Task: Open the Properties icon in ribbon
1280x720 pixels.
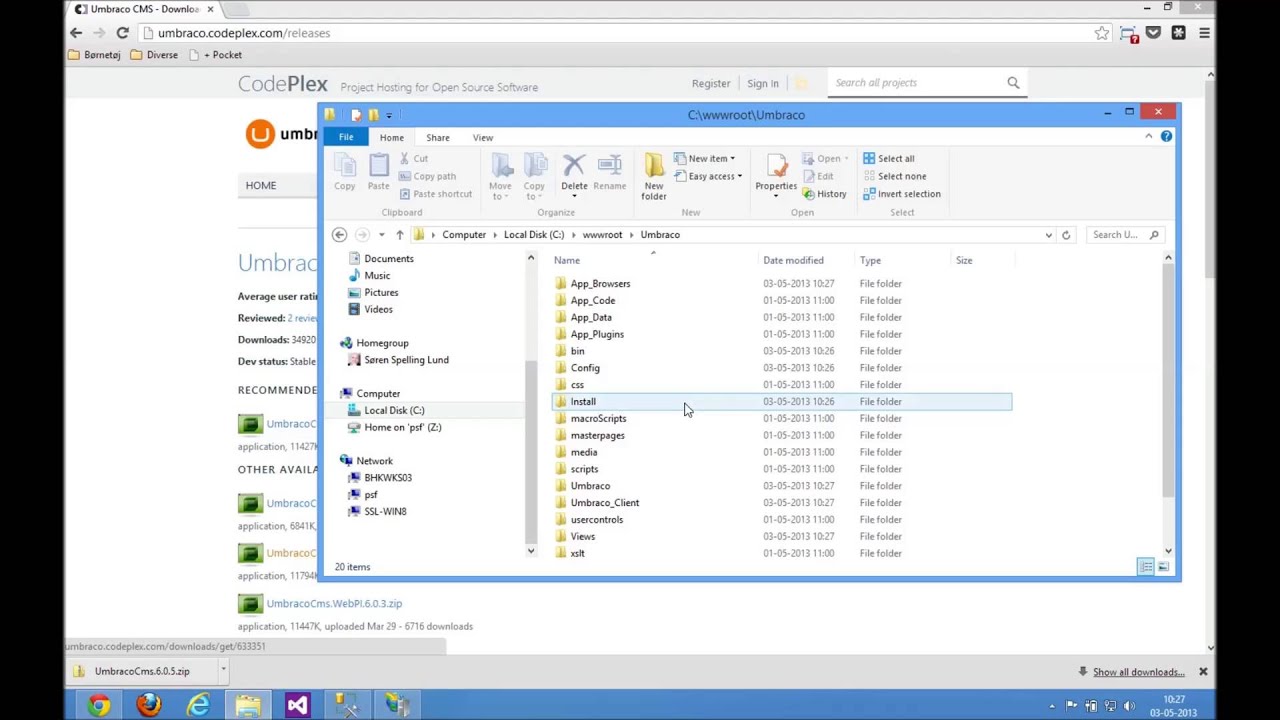Action: tap(776, 176)
